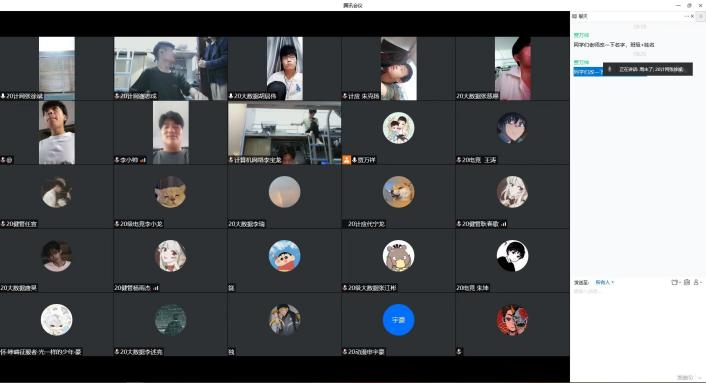
Task: Open the 所有人 recipient dropdown
Action: click(604, 282)
